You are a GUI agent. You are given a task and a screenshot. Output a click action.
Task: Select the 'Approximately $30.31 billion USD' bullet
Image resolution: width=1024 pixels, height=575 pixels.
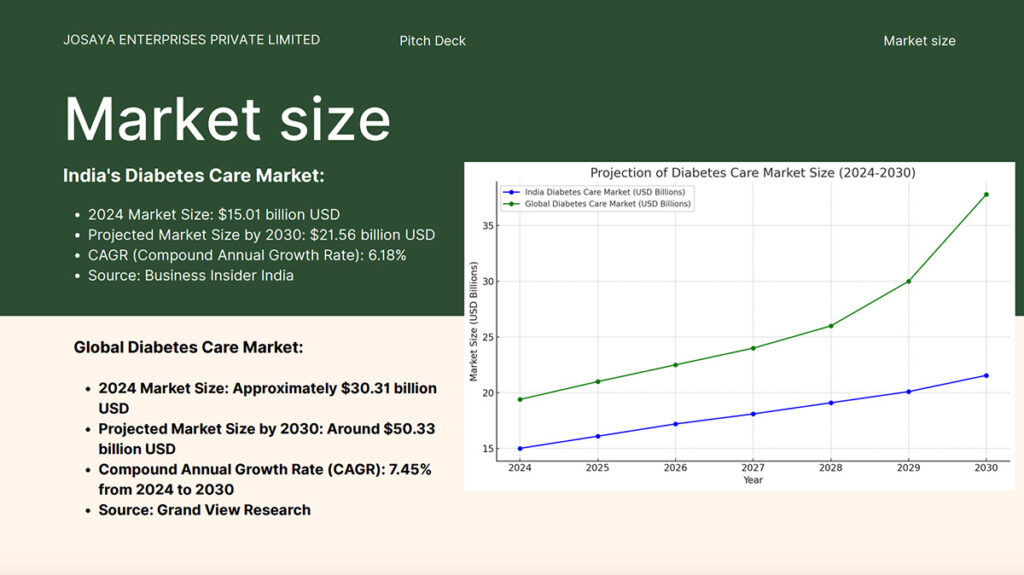click(x=267, y=398)
